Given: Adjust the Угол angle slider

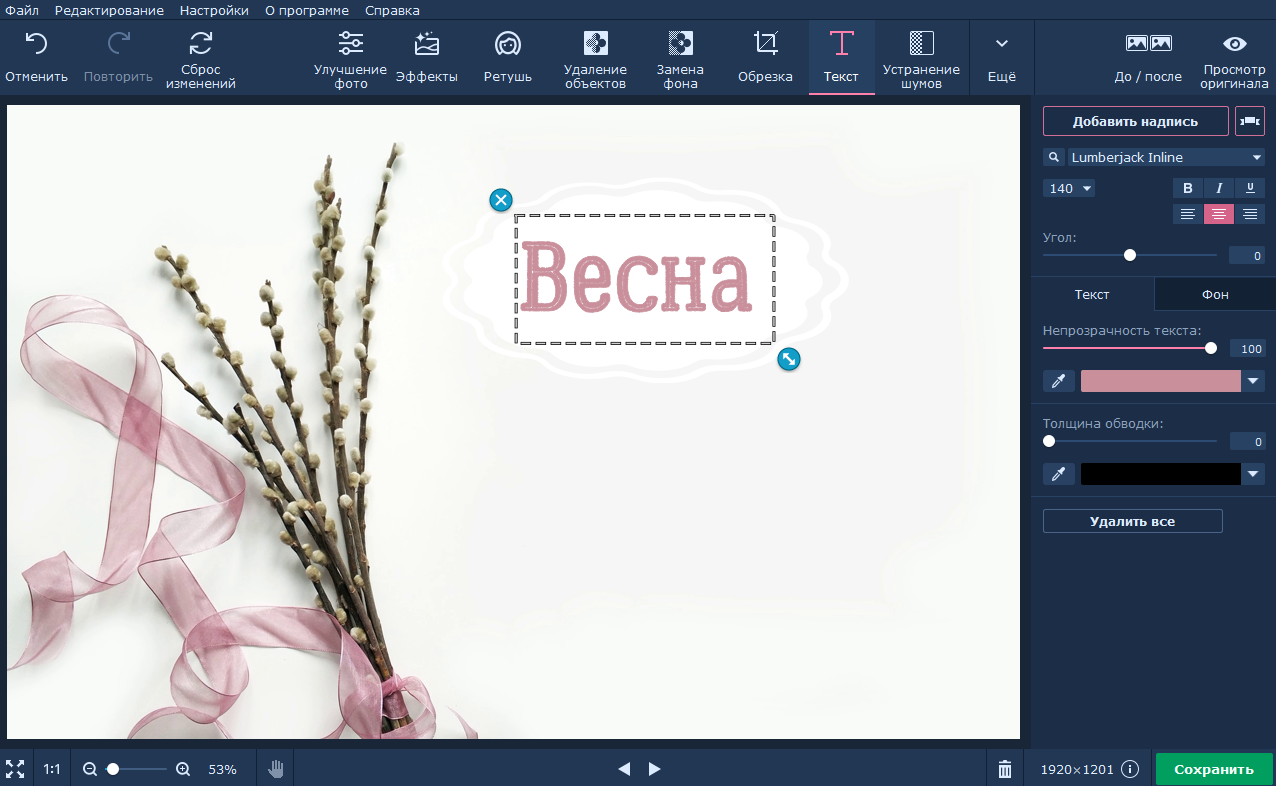Looking at the screenshot, I should pos(1130,255).
